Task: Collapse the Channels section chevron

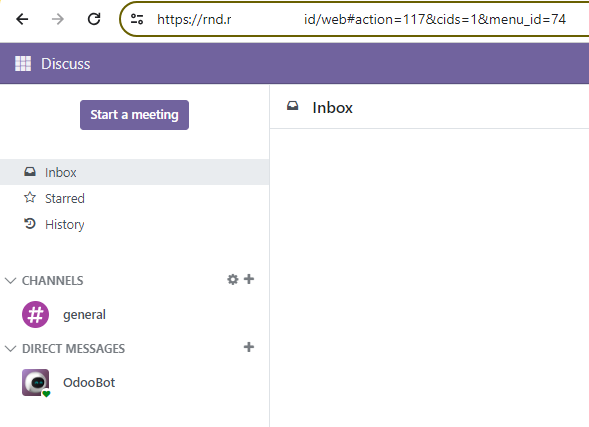Action: coord(11,281)
